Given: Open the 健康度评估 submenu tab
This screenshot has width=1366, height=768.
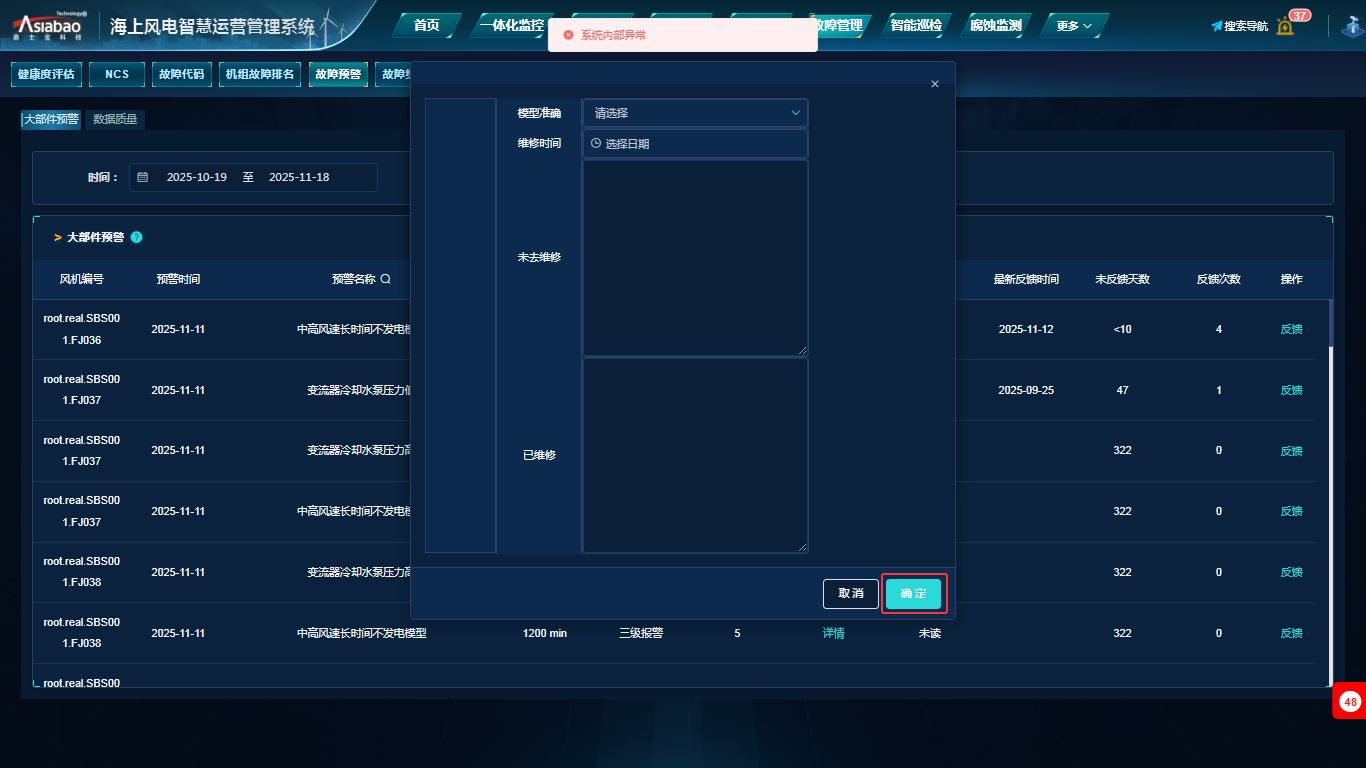Looking at the screenshot, I should pyautogui.click(x=46, y=75).
